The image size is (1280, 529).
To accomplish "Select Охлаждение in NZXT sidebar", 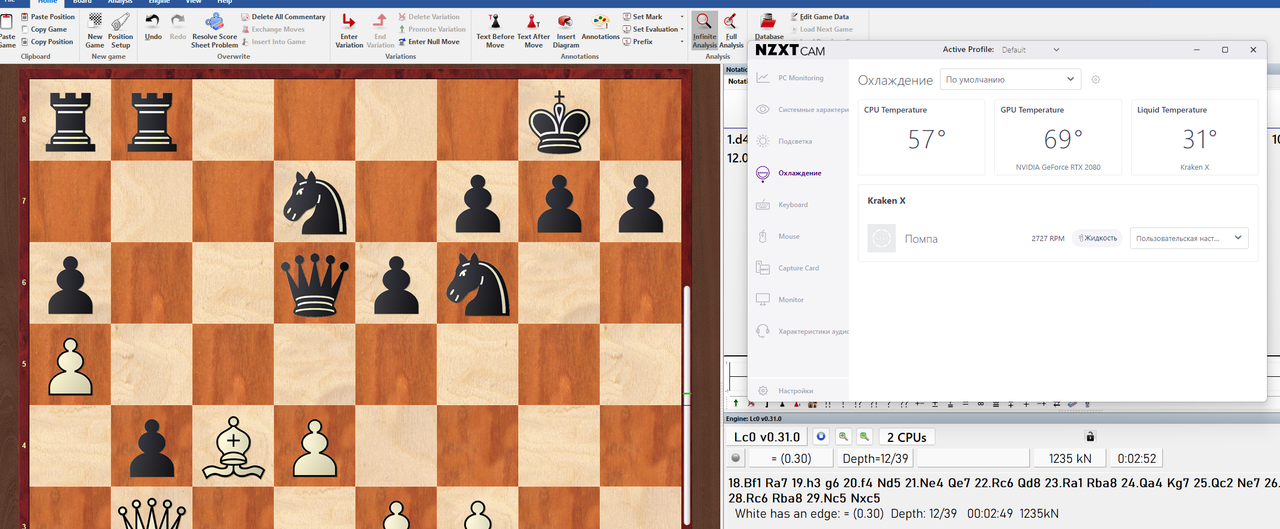I will [790, 173].
